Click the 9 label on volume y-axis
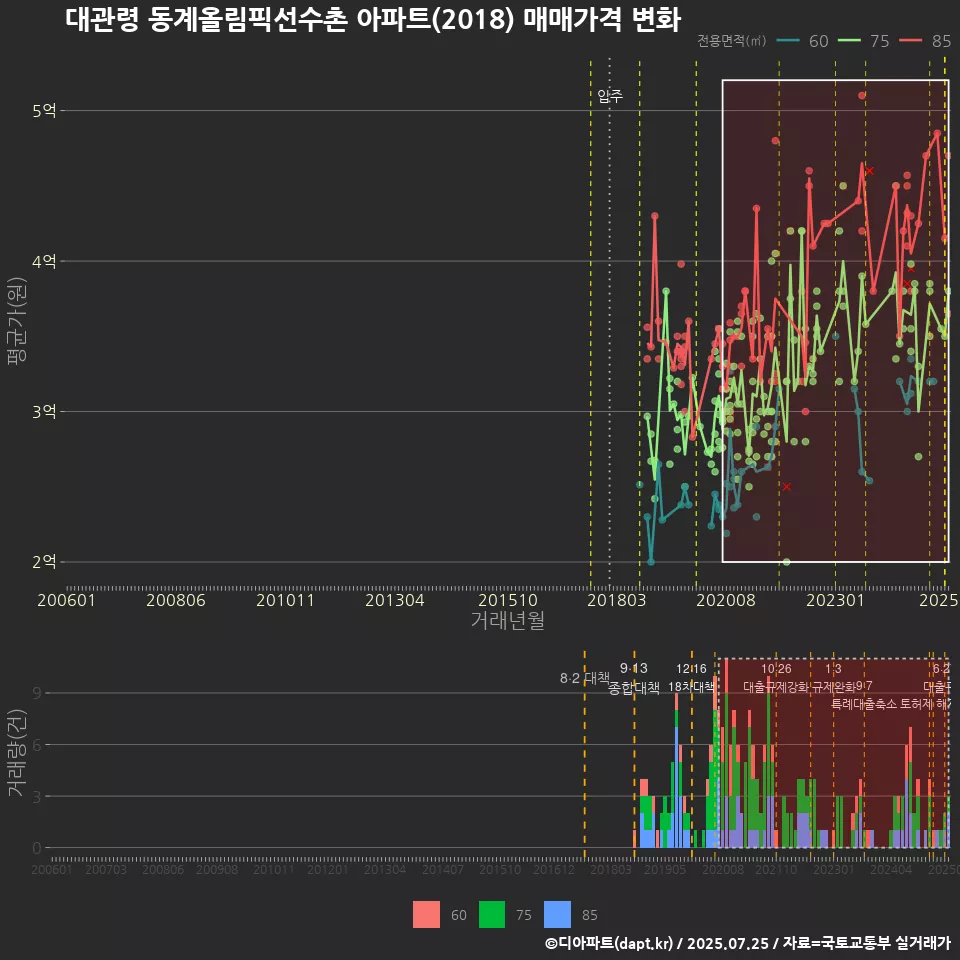Screen dimensions: 960x960 coord(37,693)
